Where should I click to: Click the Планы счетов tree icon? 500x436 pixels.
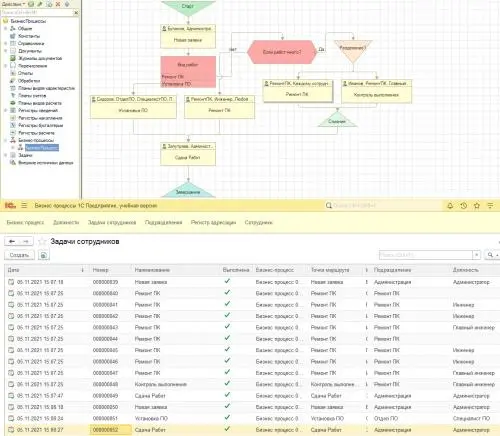tap(13, 96)
